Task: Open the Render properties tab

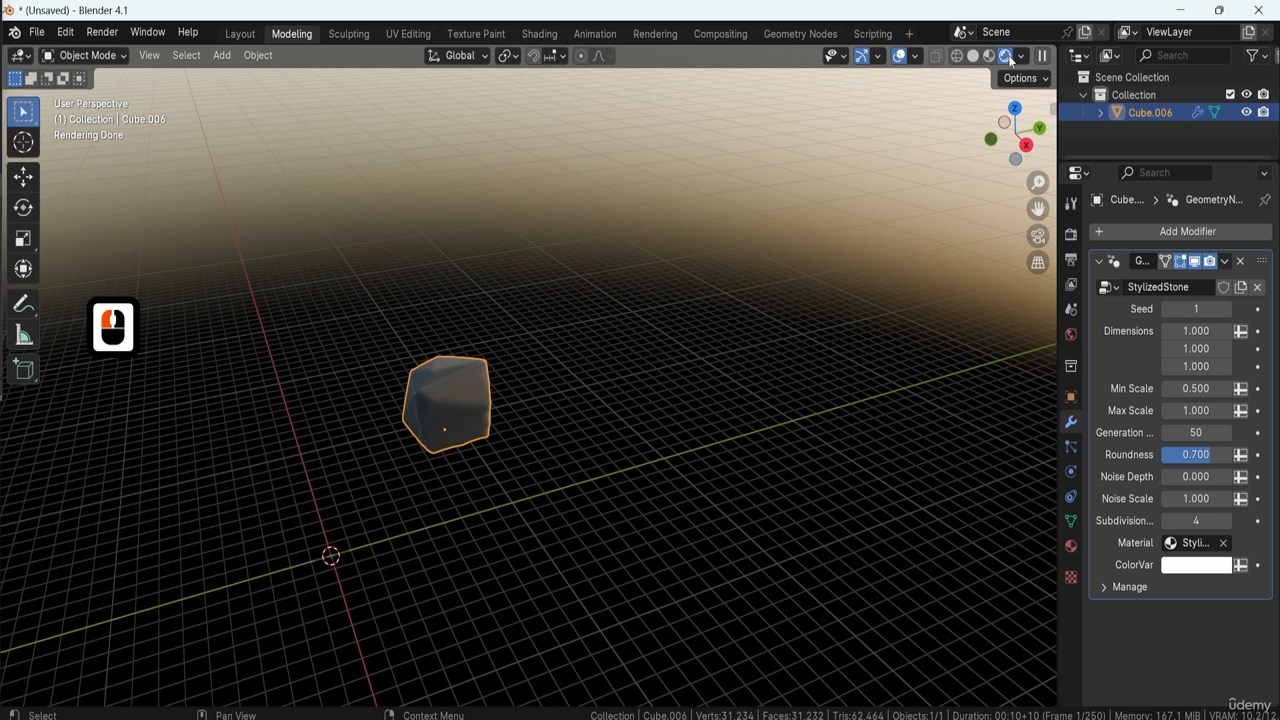Action: (1071, 235)
